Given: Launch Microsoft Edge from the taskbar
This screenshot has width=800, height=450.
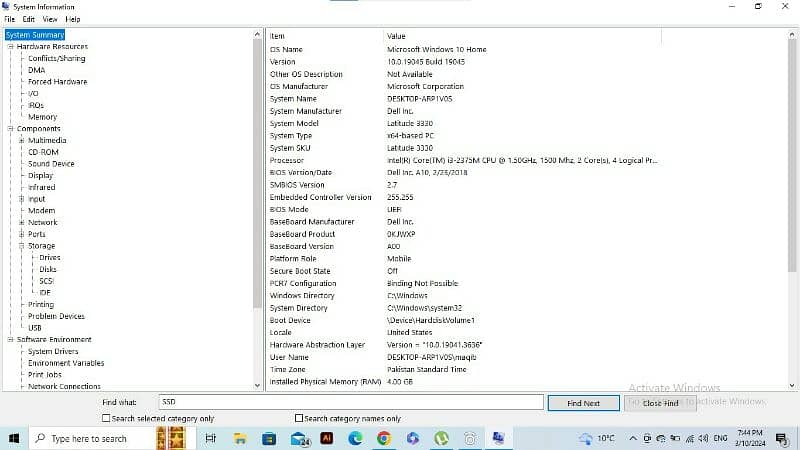Looking at the screenshot, I should 355,438.
